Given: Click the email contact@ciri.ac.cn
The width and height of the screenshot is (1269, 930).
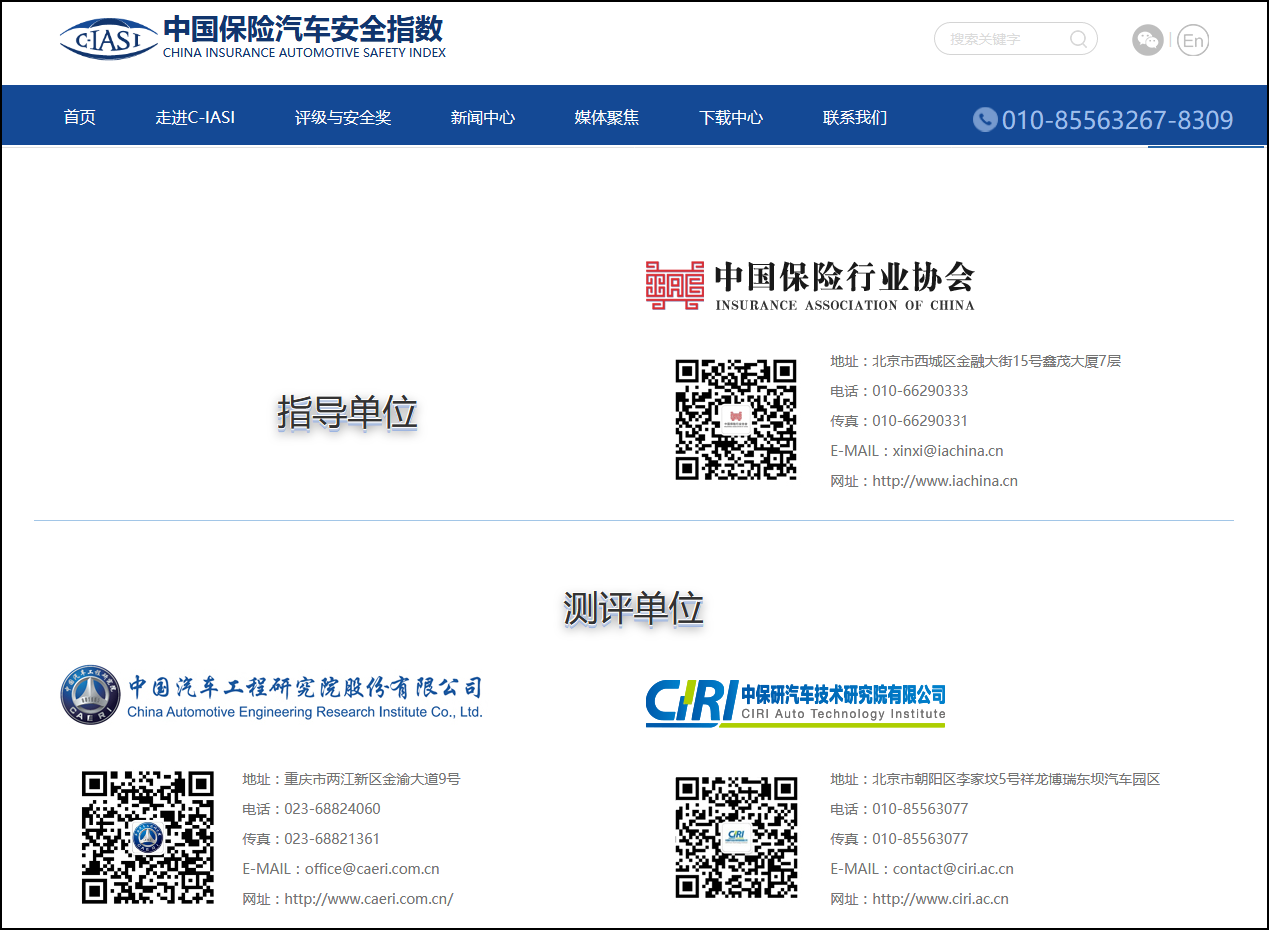Looking at the screenshot, I should 953,869.
